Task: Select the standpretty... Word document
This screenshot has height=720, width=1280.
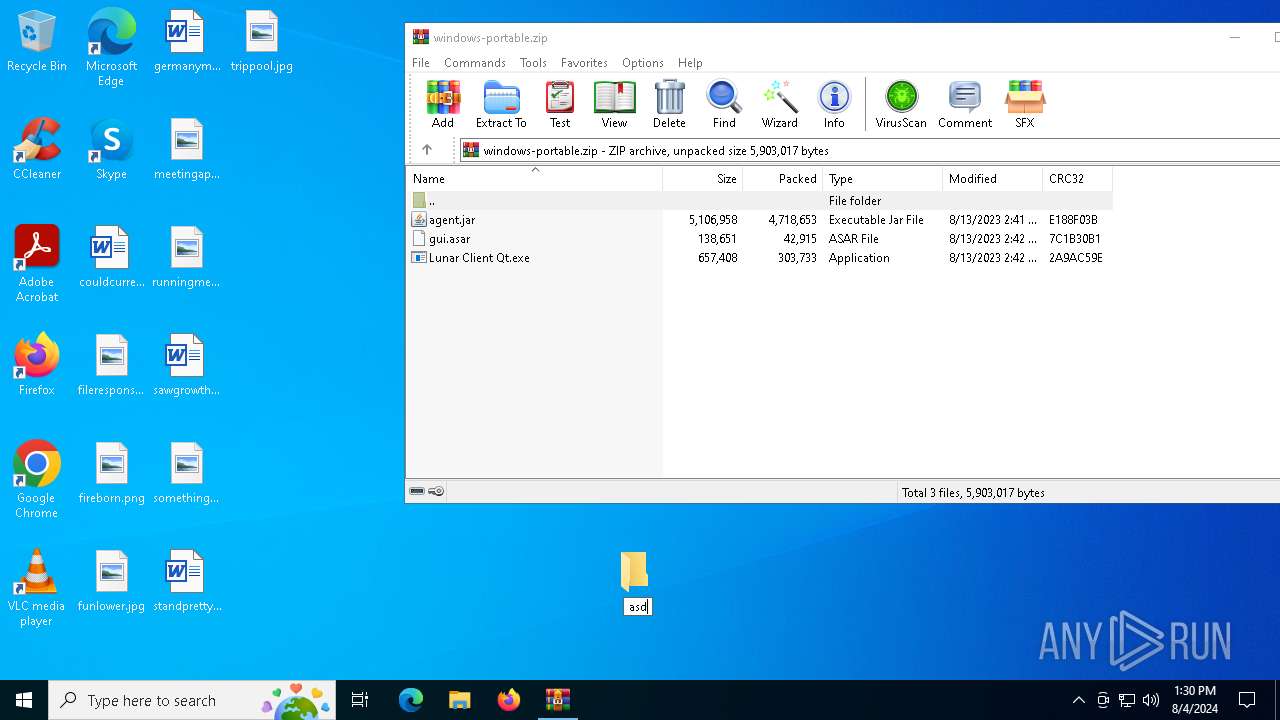Action: (187, 581)
